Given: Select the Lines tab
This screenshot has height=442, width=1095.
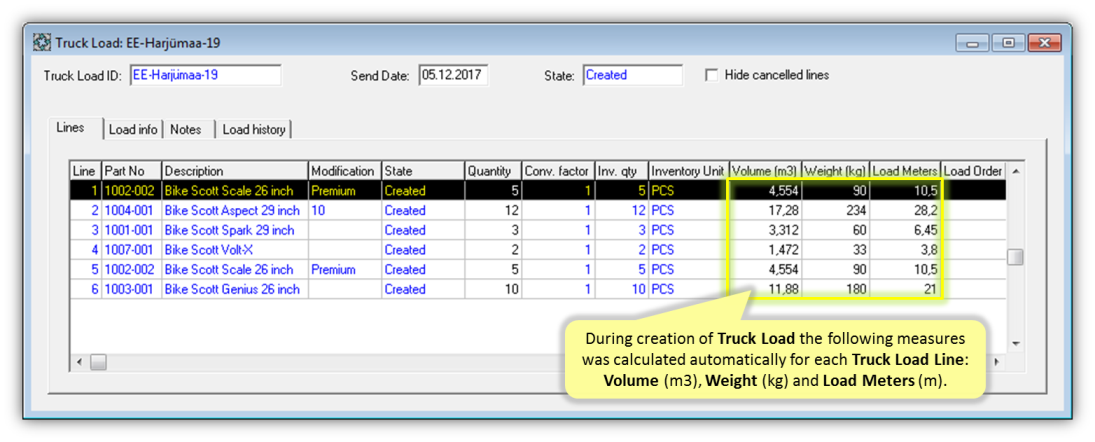Looking at the screenshot, I should tap(70, 128).
